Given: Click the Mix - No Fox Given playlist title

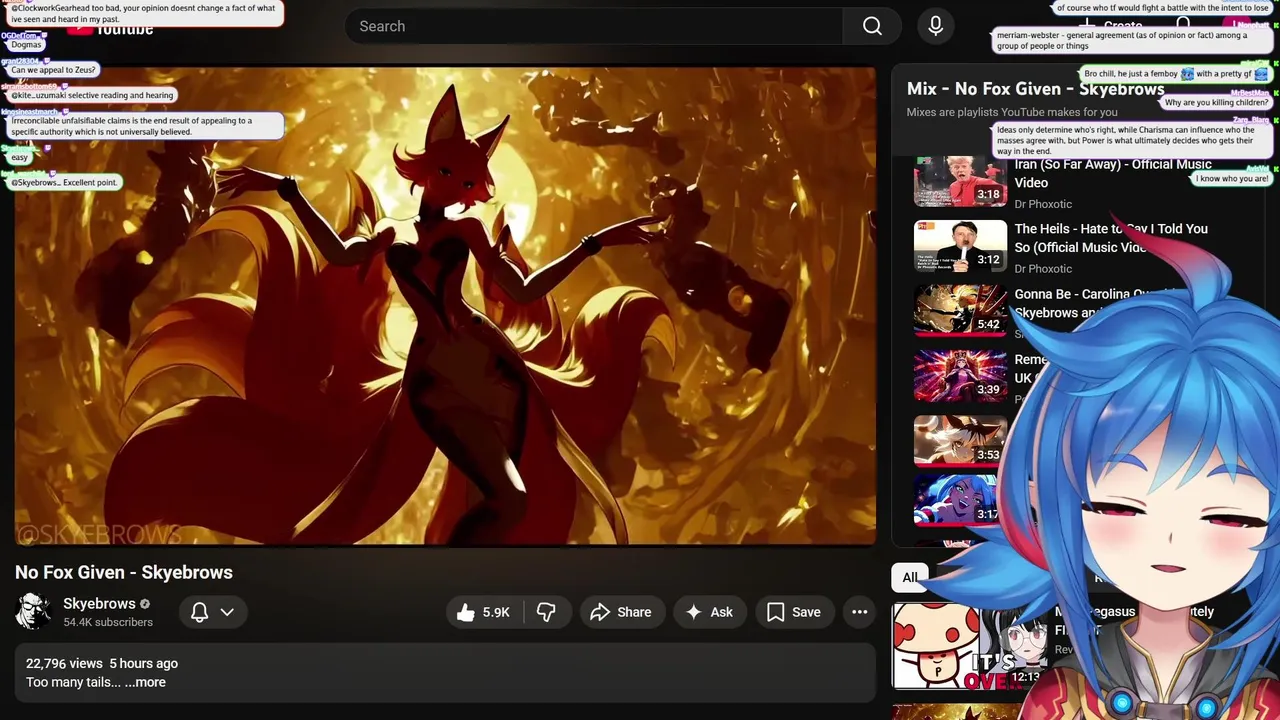Looking at the screenshot, I should tap(1035, 89).
